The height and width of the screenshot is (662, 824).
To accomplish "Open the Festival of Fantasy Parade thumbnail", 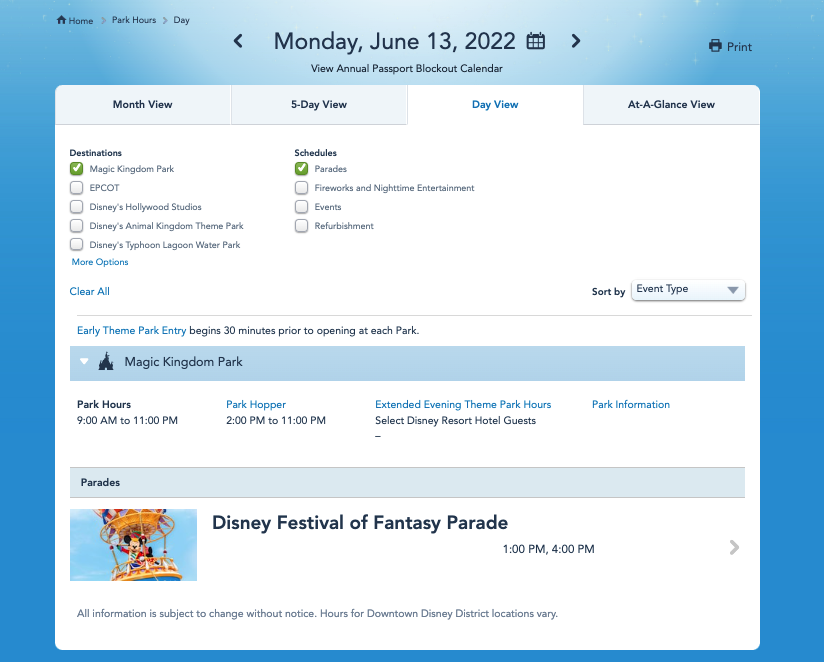I will (x=133, y=545).
